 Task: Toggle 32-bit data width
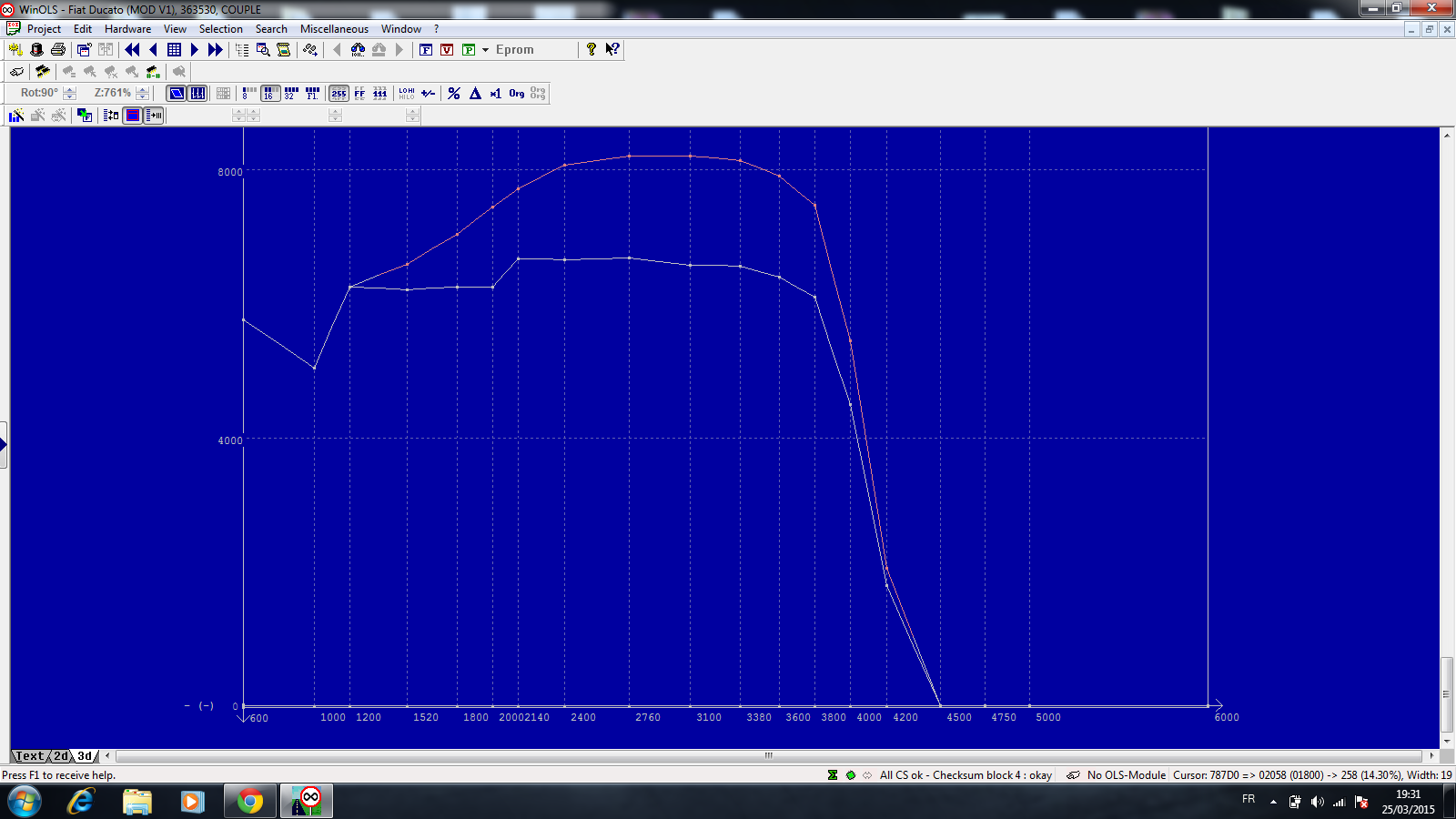(x=291, y=93)
